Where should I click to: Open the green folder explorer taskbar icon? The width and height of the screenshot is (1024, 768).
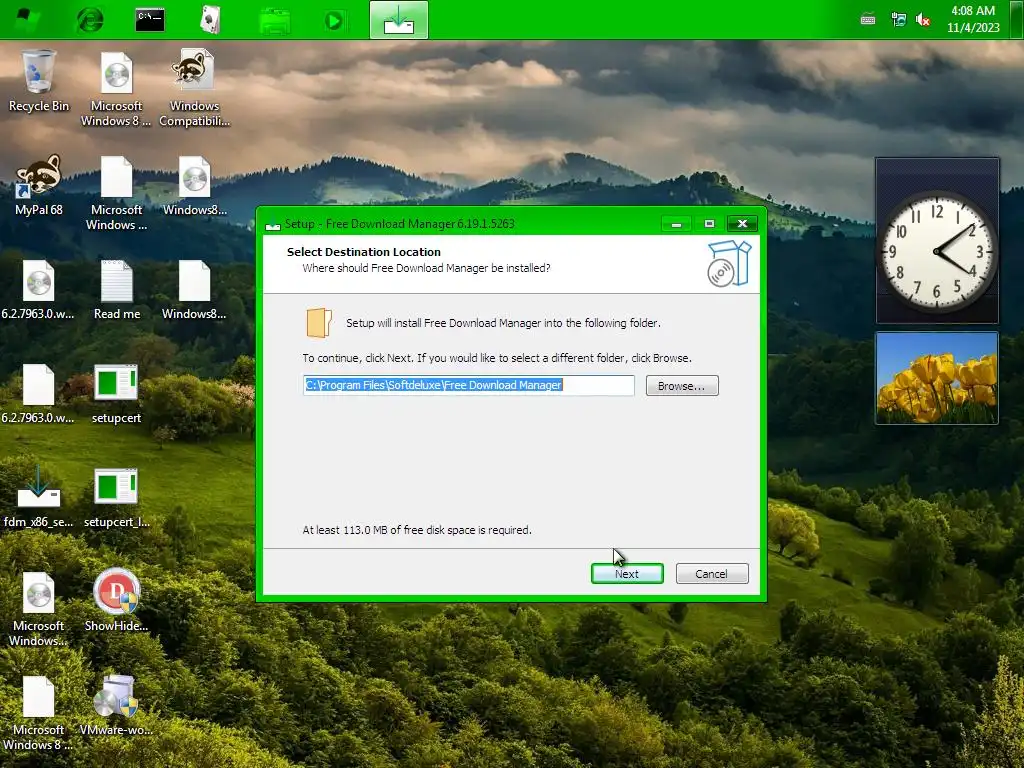coord(275,20)
